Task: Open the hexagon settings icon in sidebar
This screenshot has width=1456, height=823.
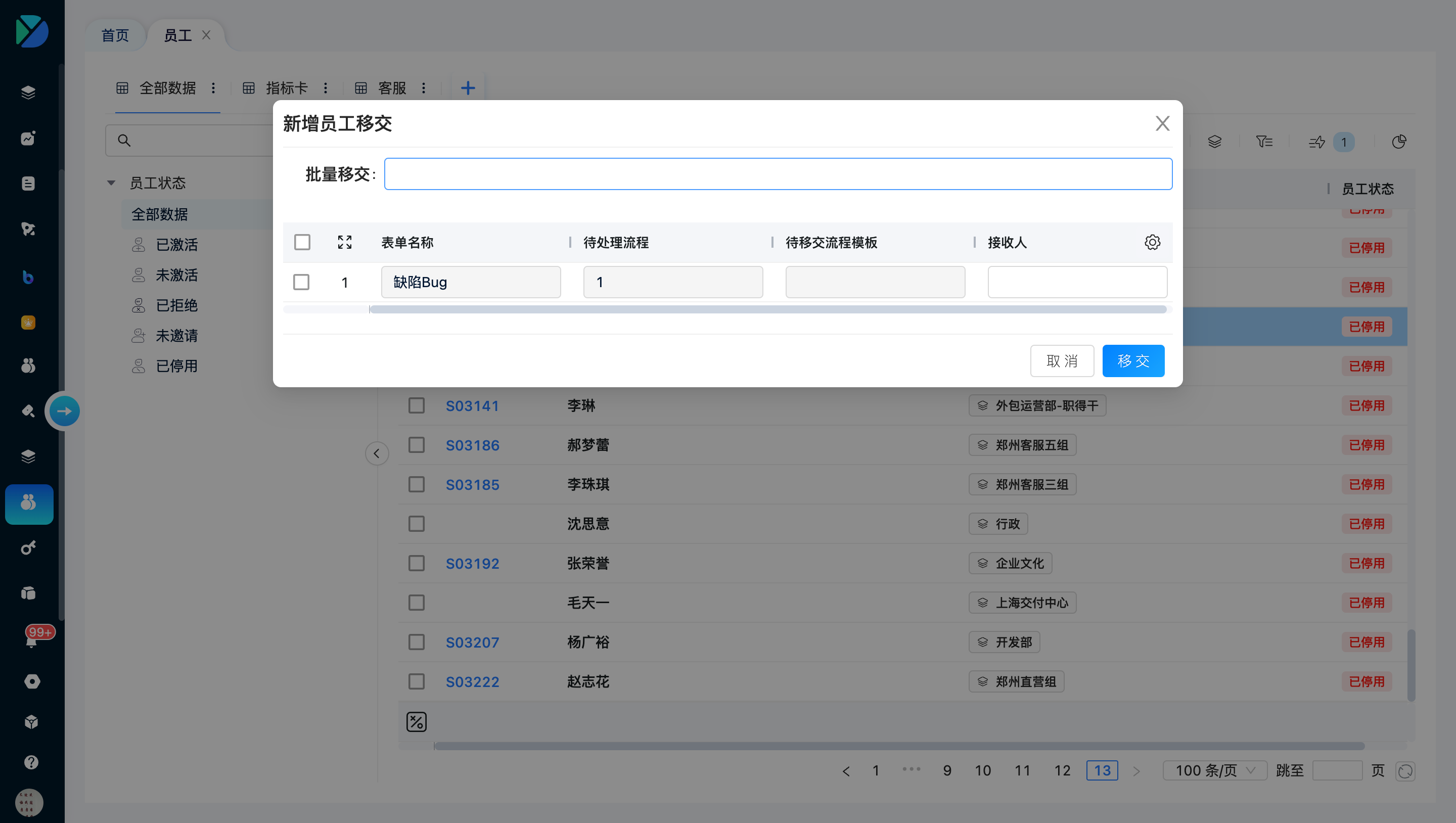Action: [x=32, y=681]
